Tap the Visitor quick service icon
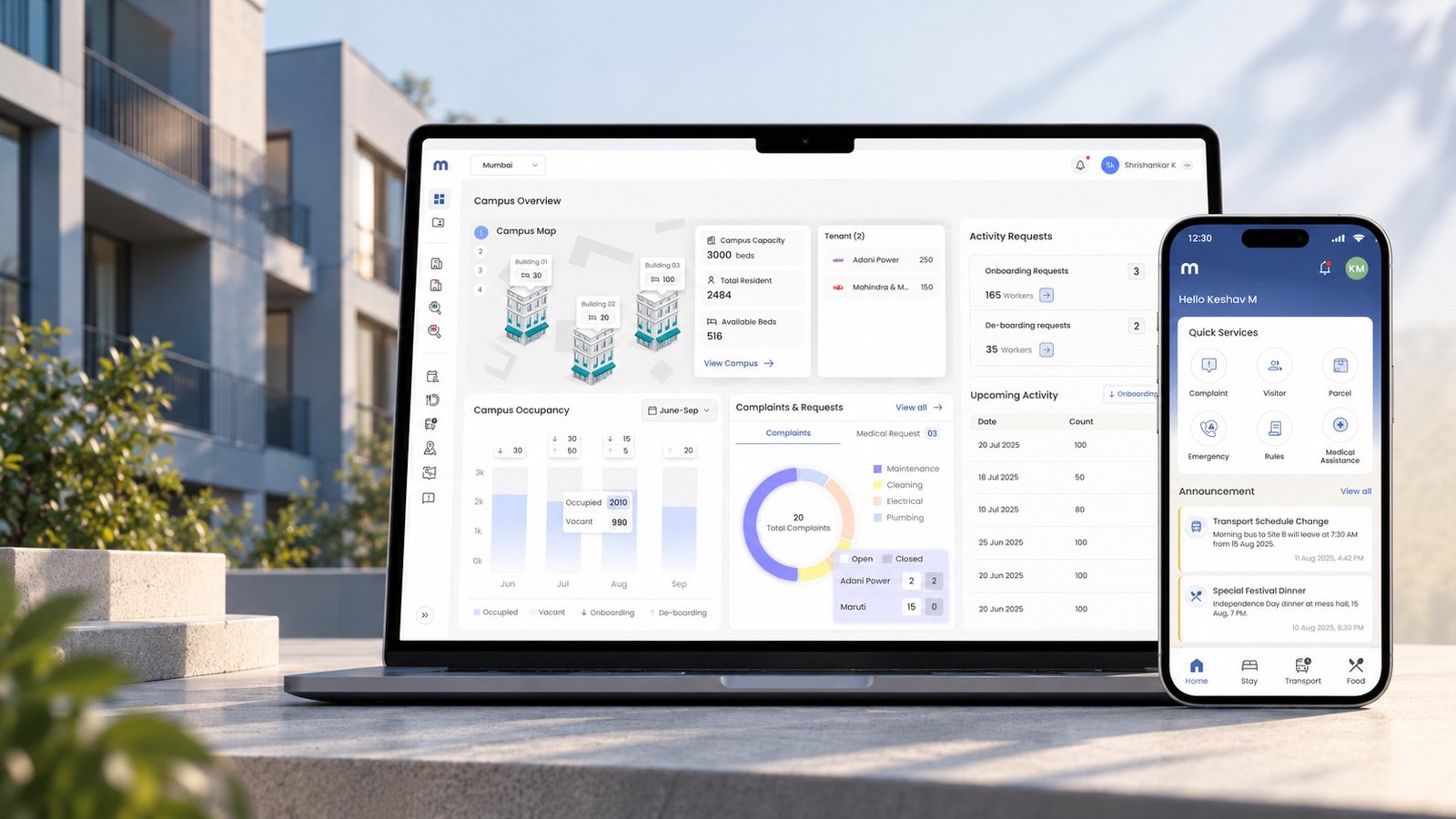Image resolution: width=1456 pixels, height=819 pixels. (1274, 365)
